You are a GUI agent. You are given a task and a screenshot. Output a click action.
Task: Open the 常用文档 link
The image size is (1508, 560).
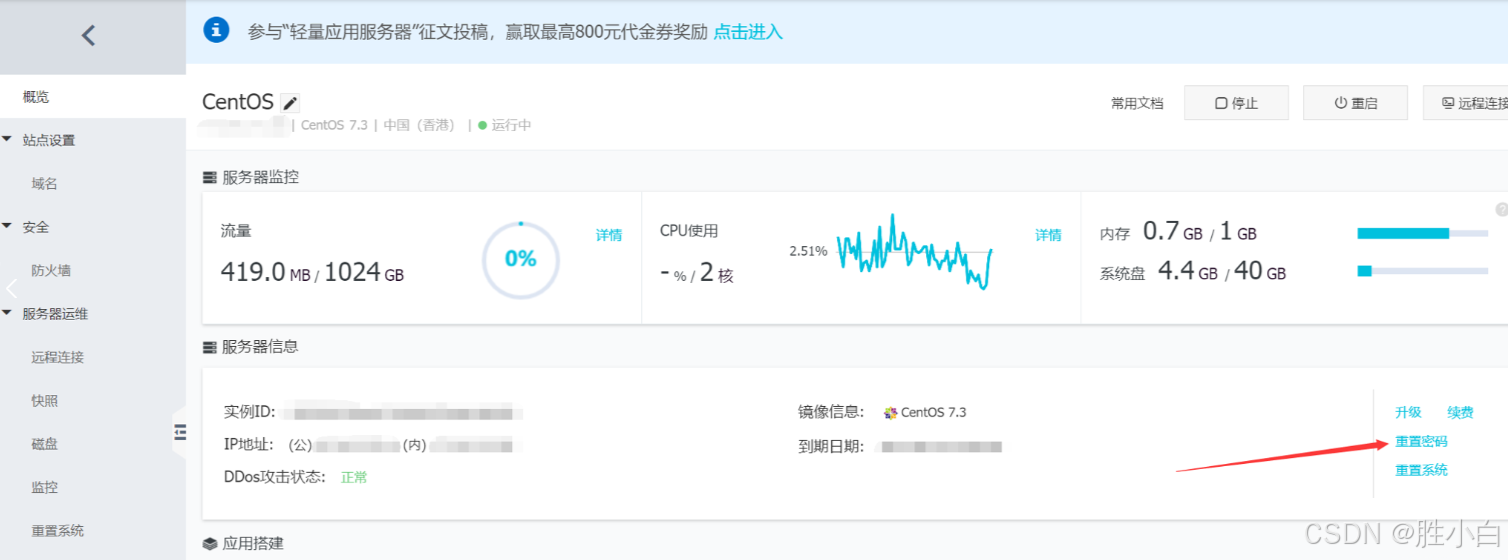tap(1137, 103)
